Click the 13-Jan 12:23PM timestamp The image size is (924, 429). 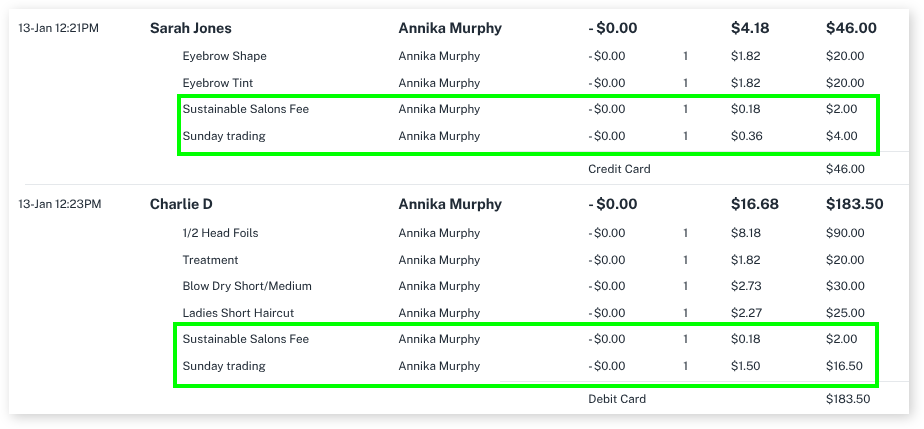pyautogui.click(x=59, y=204)
